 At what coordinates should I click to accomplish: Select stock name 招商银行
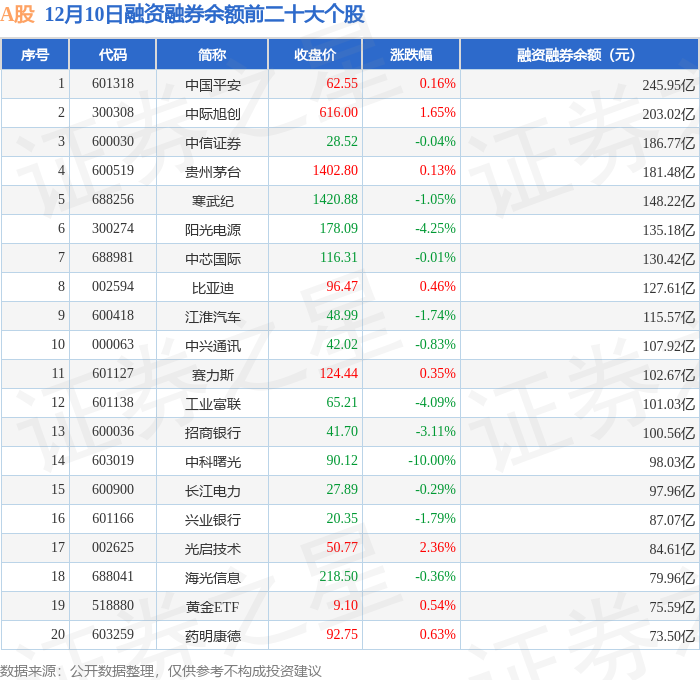tap(213, 433)
